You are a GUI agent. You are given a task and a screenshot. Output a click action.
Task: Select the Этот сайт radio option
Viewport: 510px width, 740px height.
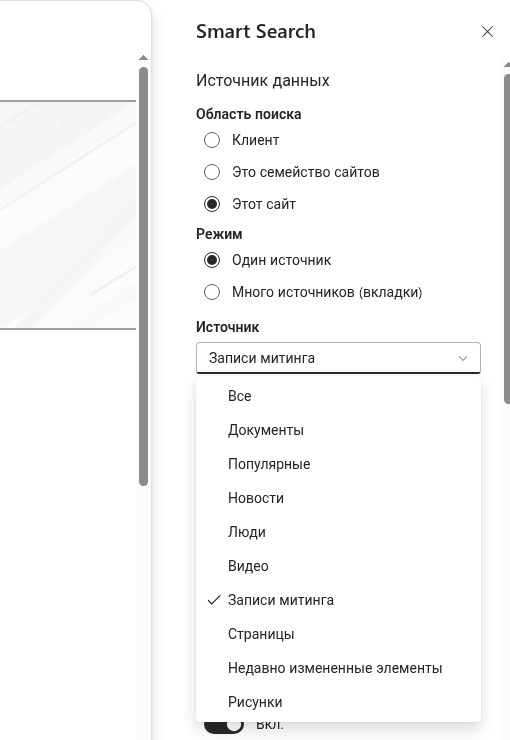point(212,204)
